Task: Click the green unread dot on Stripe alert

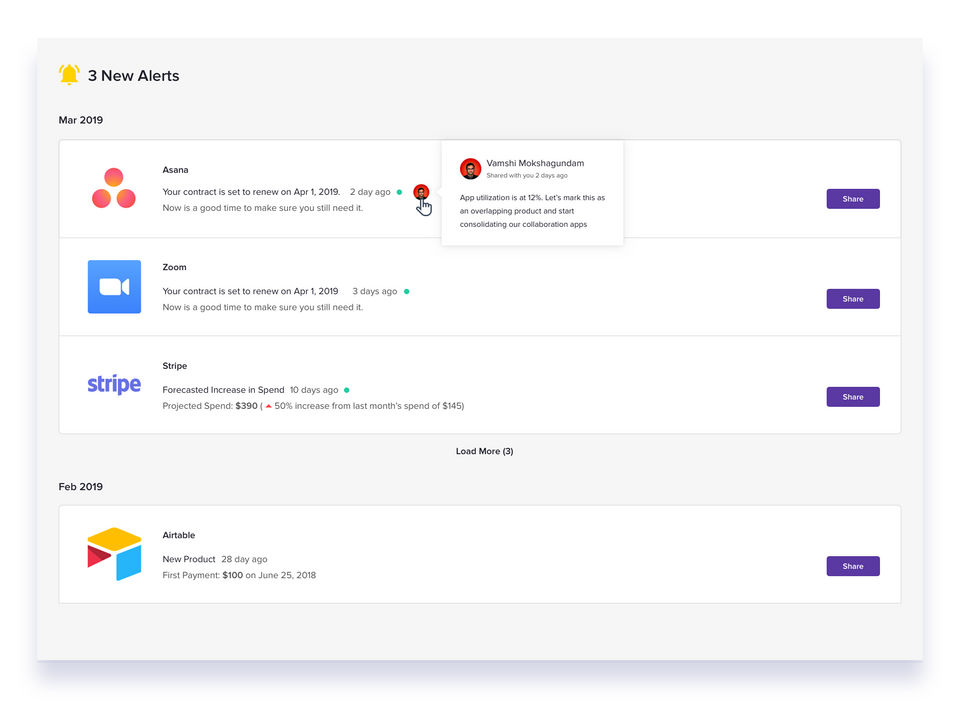Action: 347,389
